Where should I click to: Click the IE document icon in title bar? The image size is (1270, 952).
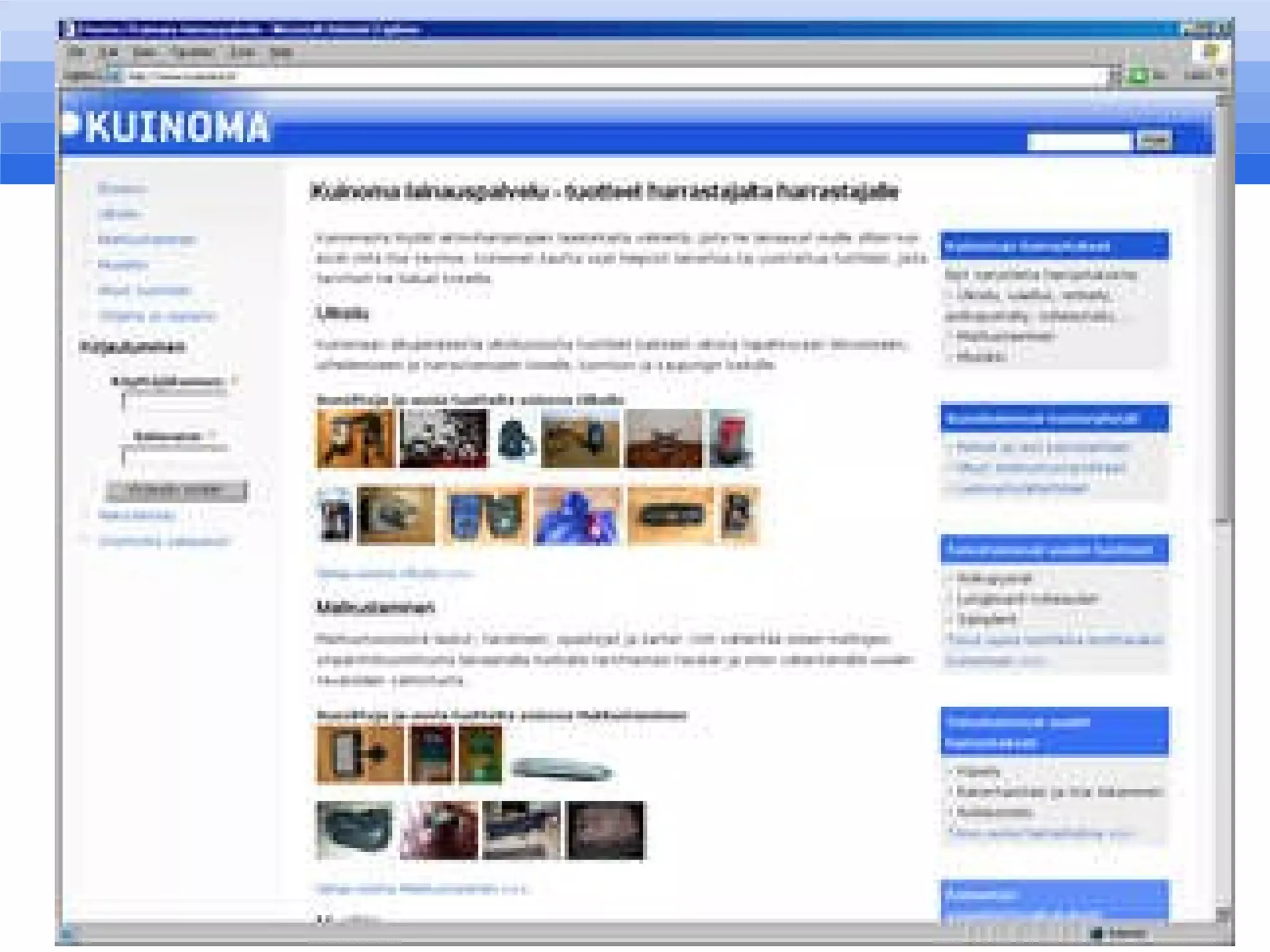(69, 29)
